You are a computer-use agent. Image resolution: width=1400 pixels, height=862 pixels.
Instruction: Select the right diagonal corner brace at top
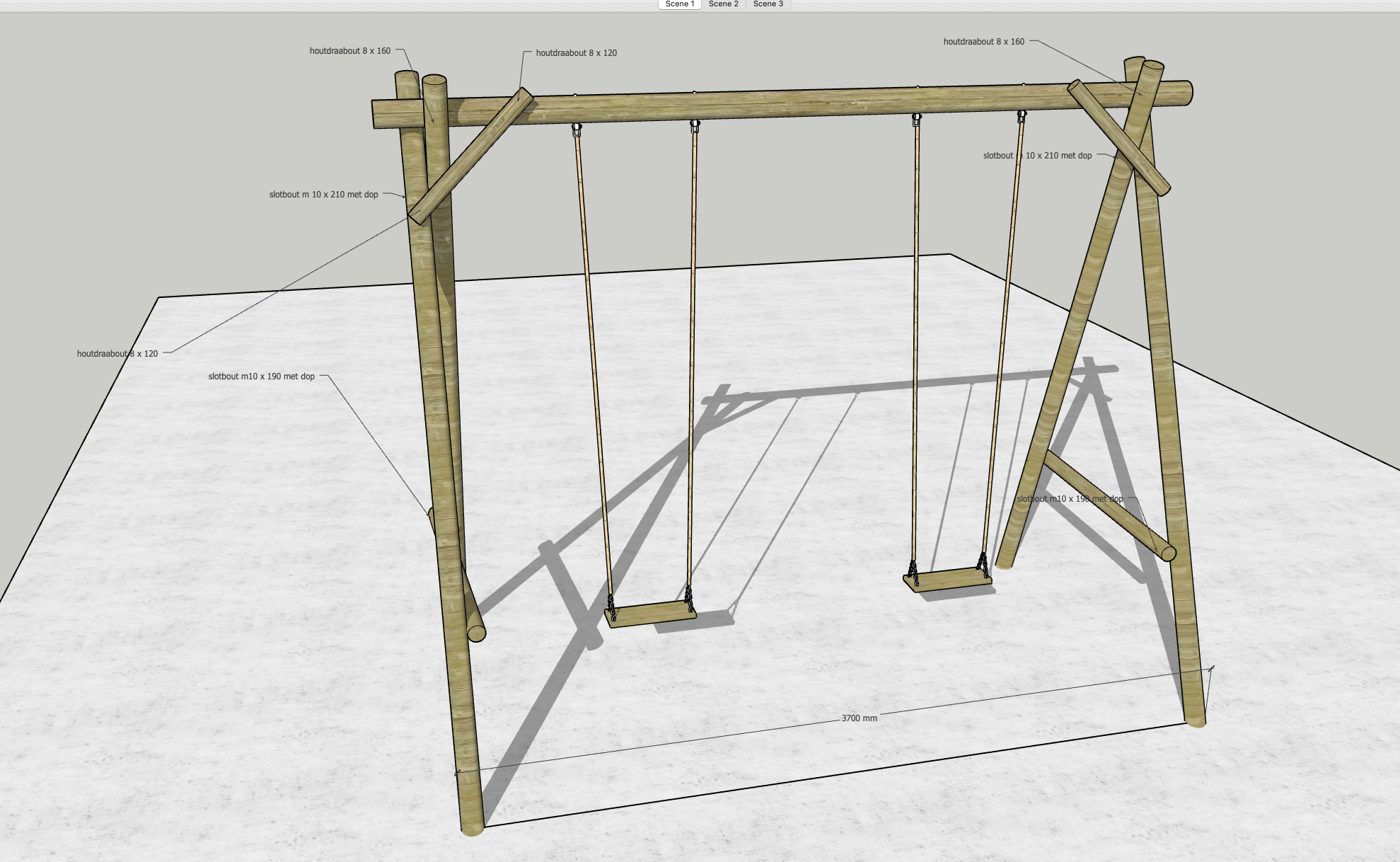point(1118,137)
